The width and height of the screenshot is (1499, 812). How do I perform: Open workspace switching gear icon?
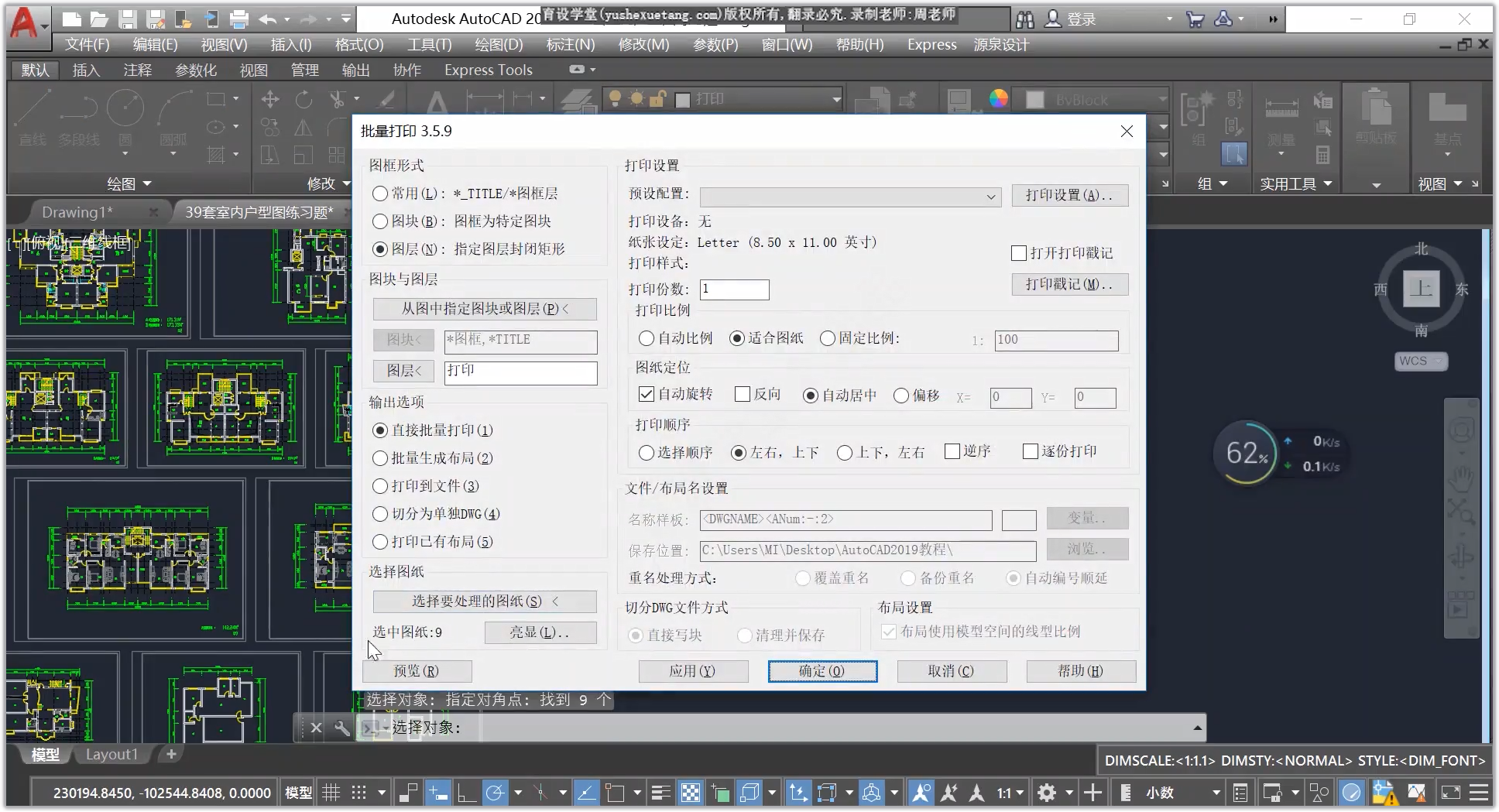[x=1047, y=793]
